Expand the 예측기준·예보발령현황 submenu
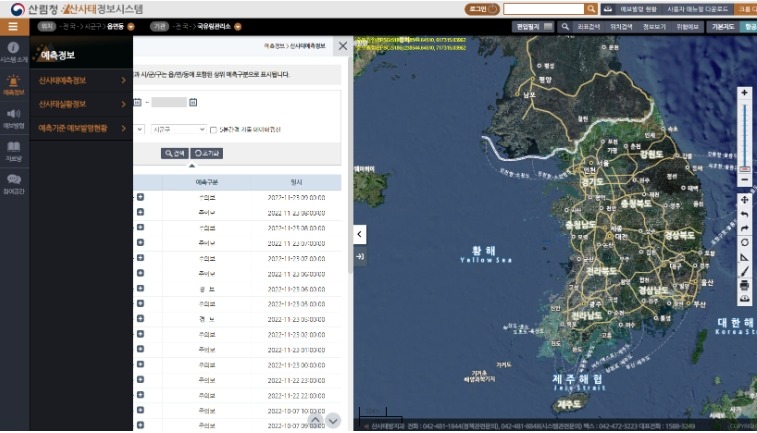The height and width of the screenshot is (433, 757). click(123, 128)
